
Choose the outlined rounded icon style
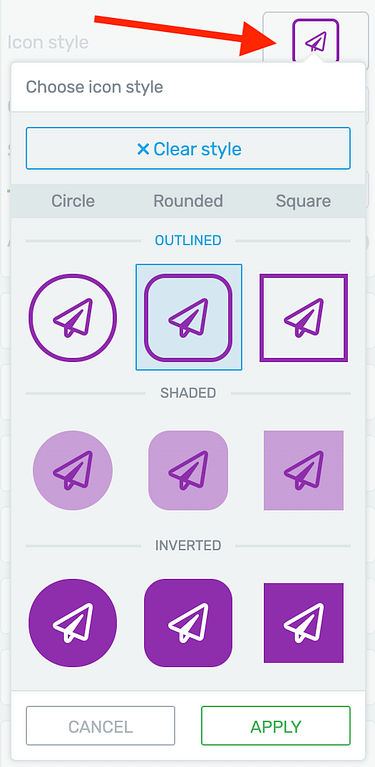click(188, 318)
